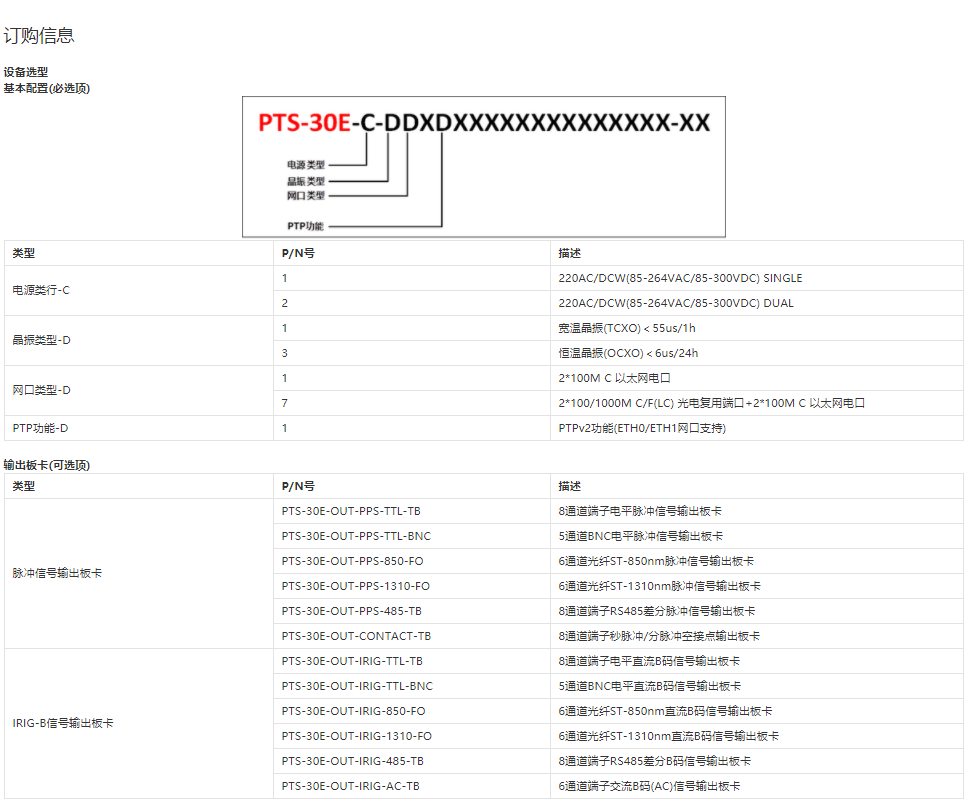Click the IRIG-B信号输出板卡 category cell
The width and height of the screenshot is (967, 799).
[62, 723]
